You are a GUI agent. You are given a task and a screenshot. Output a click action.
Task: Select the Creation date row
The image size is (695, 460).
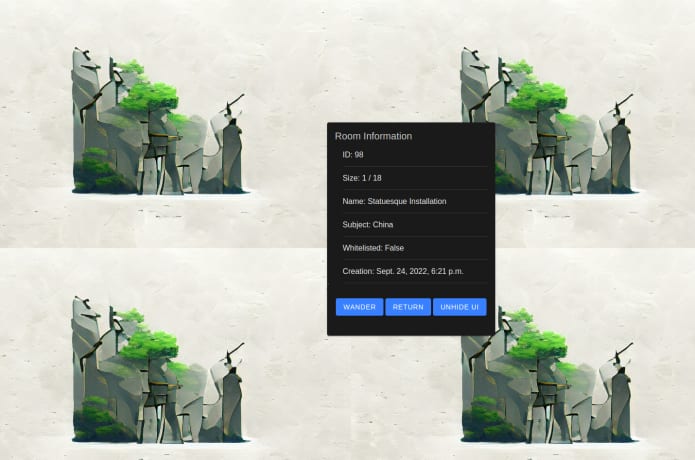403,271
